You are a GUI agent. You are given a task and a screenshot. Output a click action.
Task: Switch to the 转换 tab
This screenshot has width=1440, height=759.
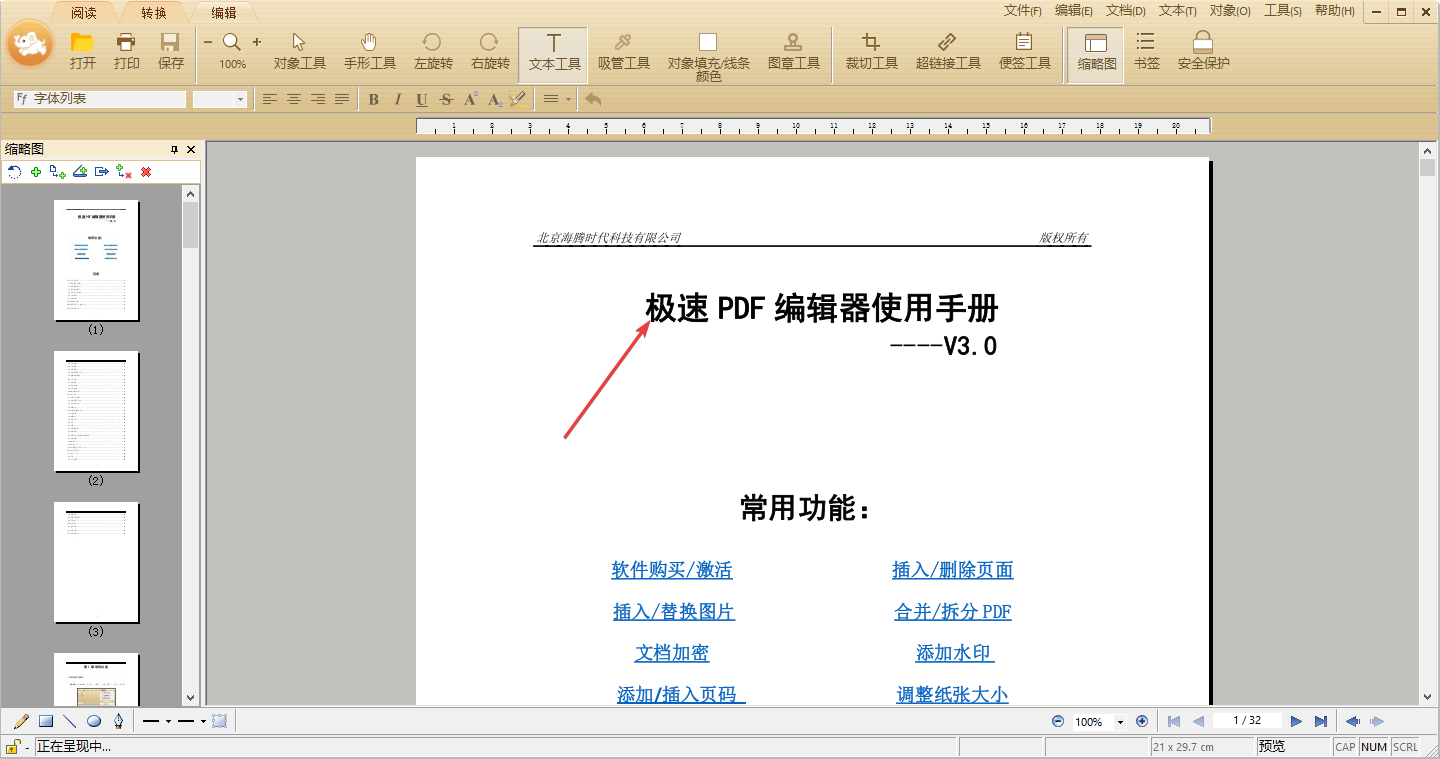coord(154,13)
